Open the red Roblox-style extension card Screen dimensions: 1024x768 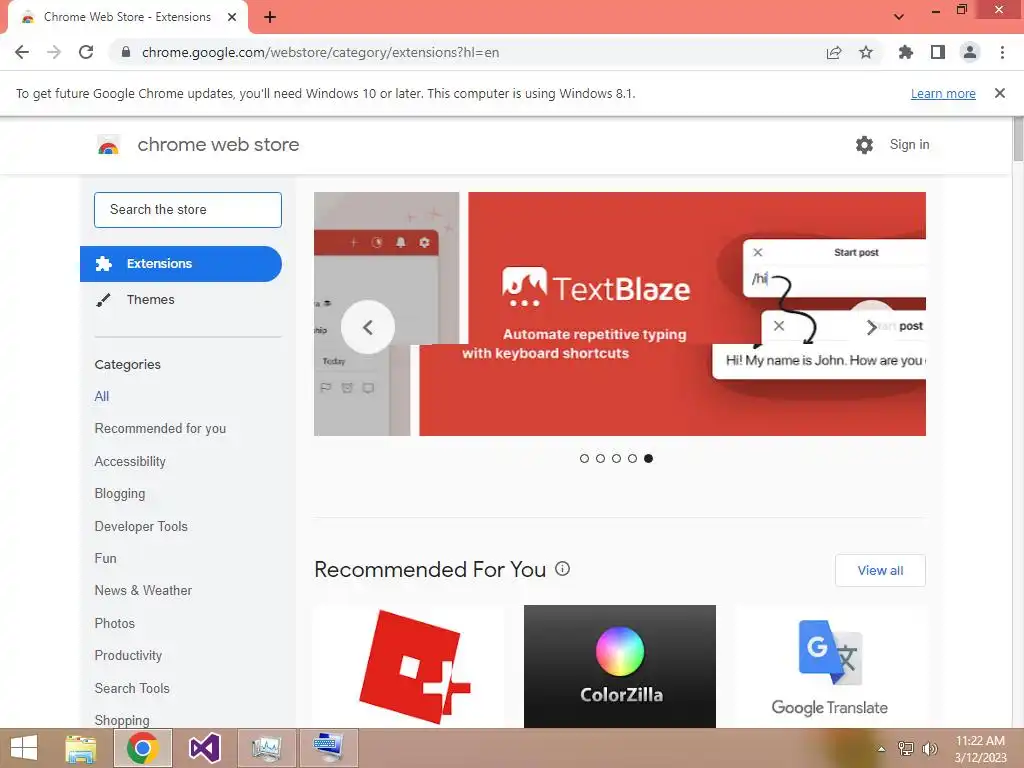point(409,666)
